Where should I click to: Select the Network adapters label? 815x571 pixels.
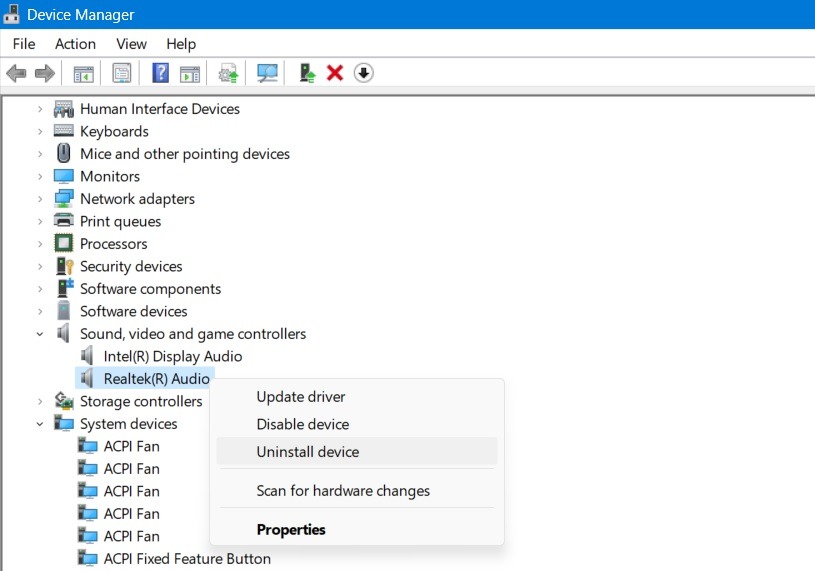click(x=137, y=198)
